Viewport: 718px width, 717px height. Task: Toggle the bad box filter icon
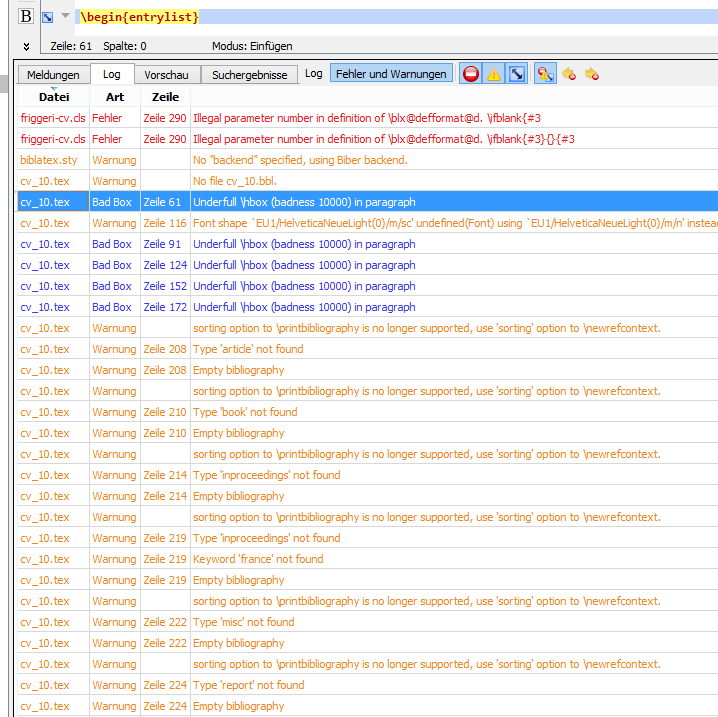pos(517,74)
